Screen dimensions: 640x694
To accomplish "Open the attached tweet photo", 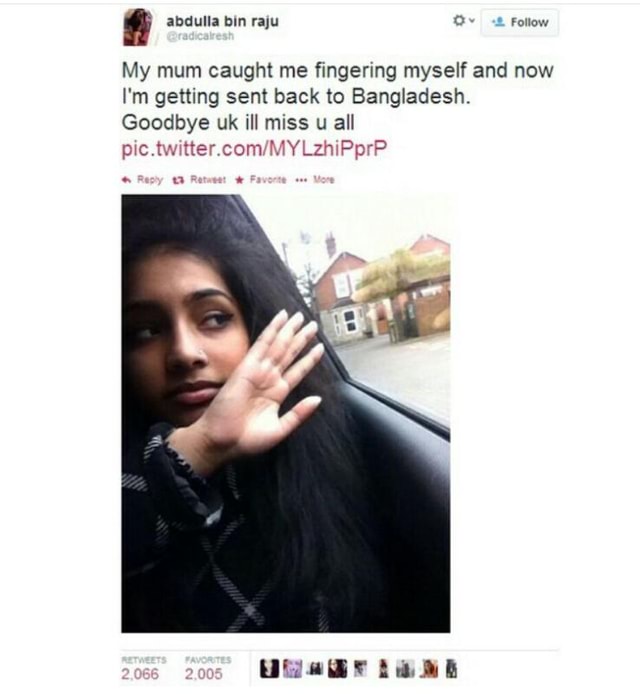I will coord(286,413).
